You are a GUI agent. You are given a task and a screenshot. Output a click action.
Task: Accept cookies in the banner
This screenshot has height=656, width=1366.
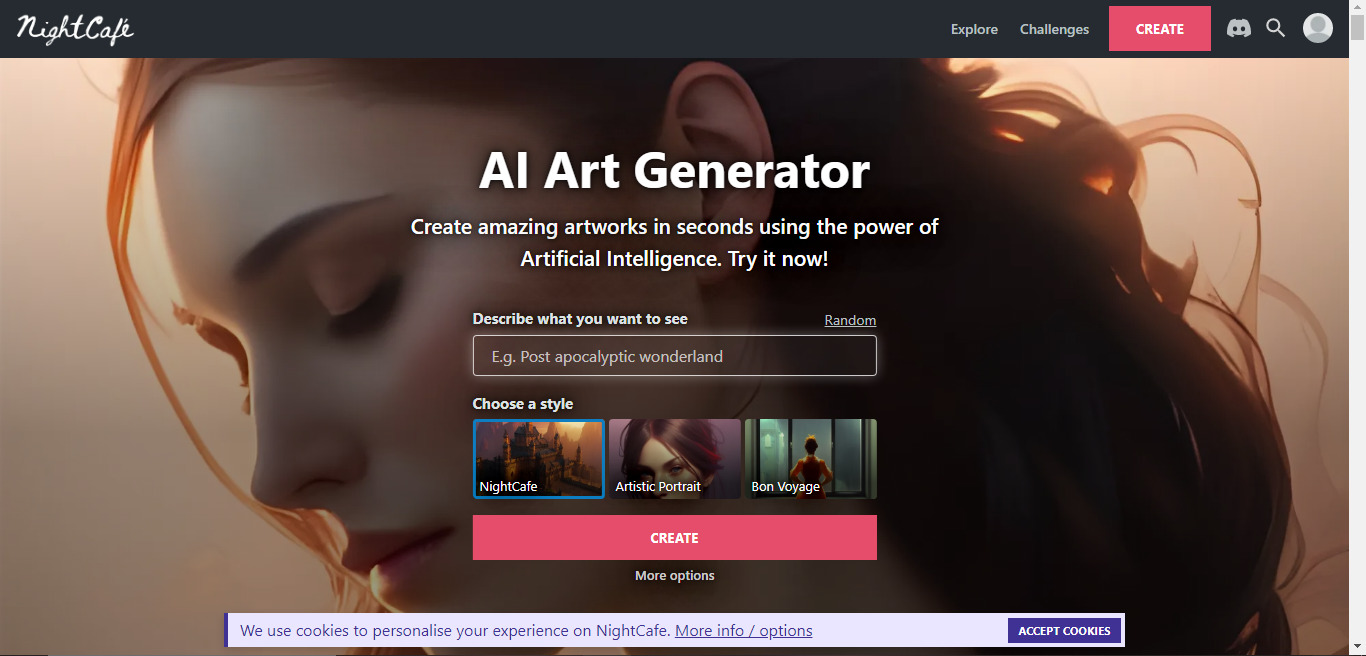[1064, 631]
